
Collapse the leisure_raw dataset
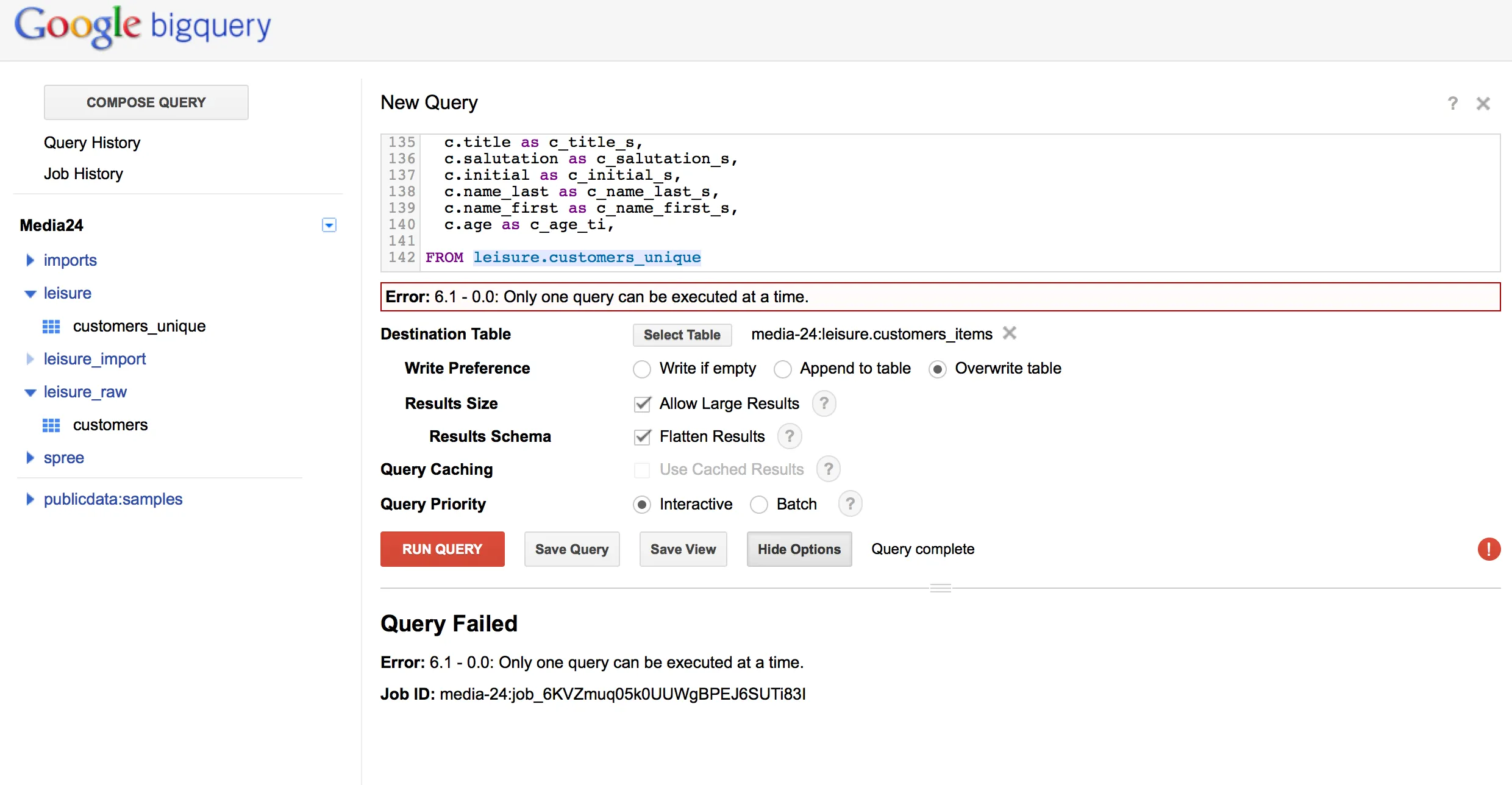click(30, 392)
